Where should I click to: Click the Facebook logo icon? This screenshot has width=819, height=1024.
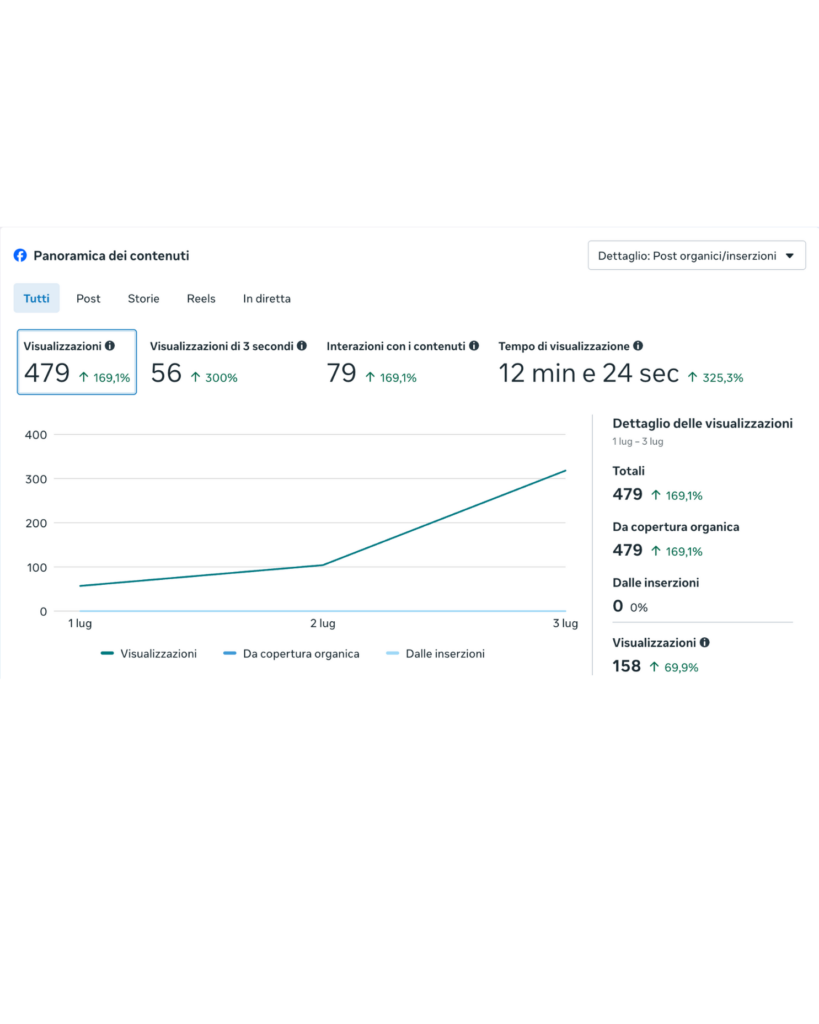click(x=20, y=255)
